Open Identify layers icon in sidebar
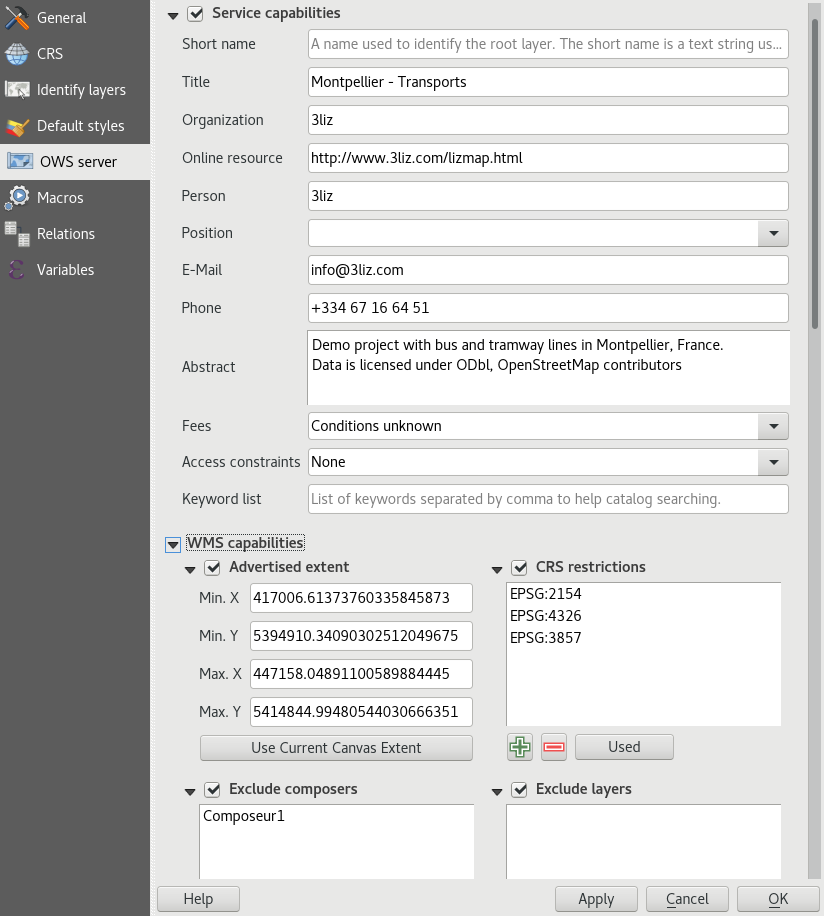This screenshot has height=916, width=824. pyautogui.click(x=17, y=90)
